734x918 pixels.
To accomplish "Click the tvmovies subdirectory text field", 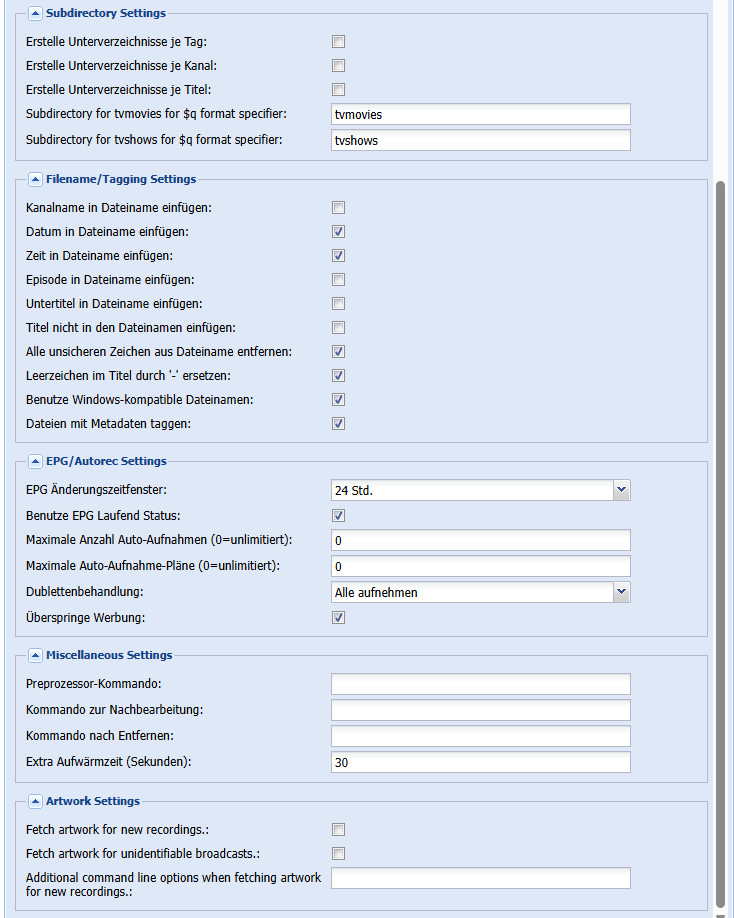I will (480, 115).
